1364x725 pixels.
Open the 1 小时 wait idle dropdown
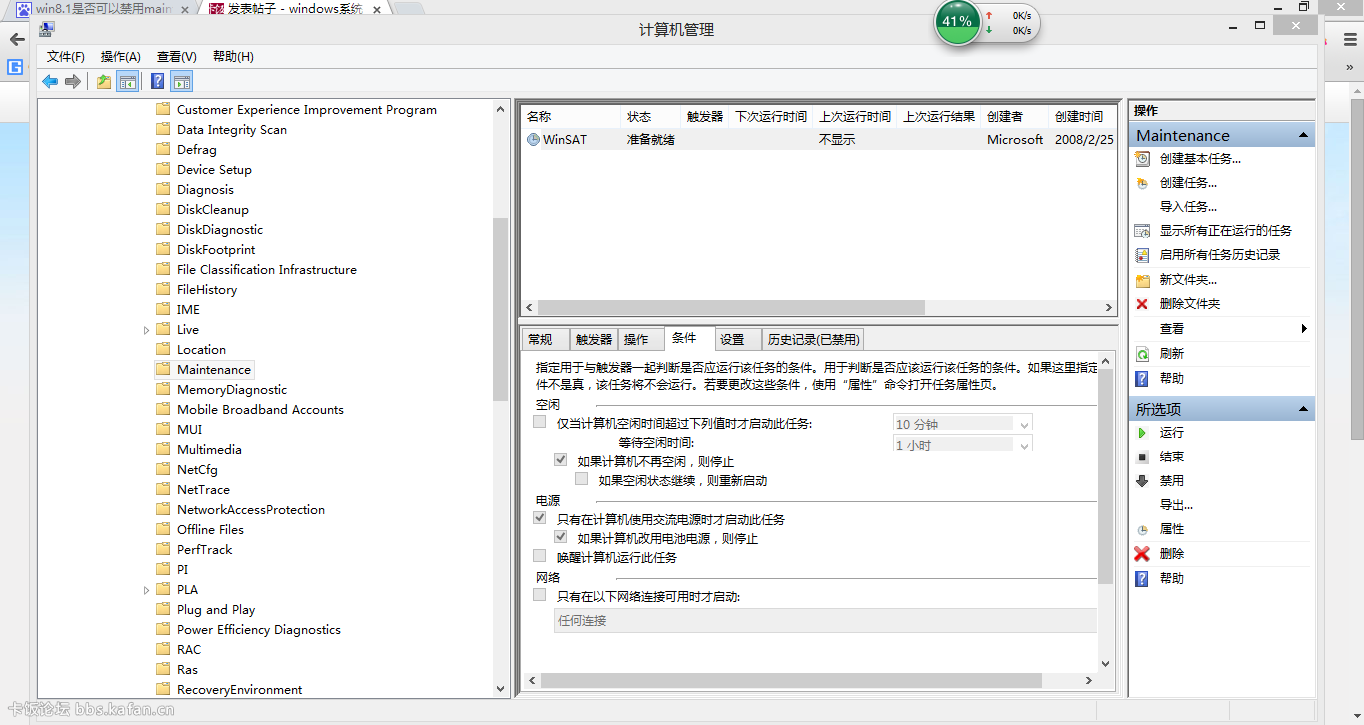coord(1023,445)
